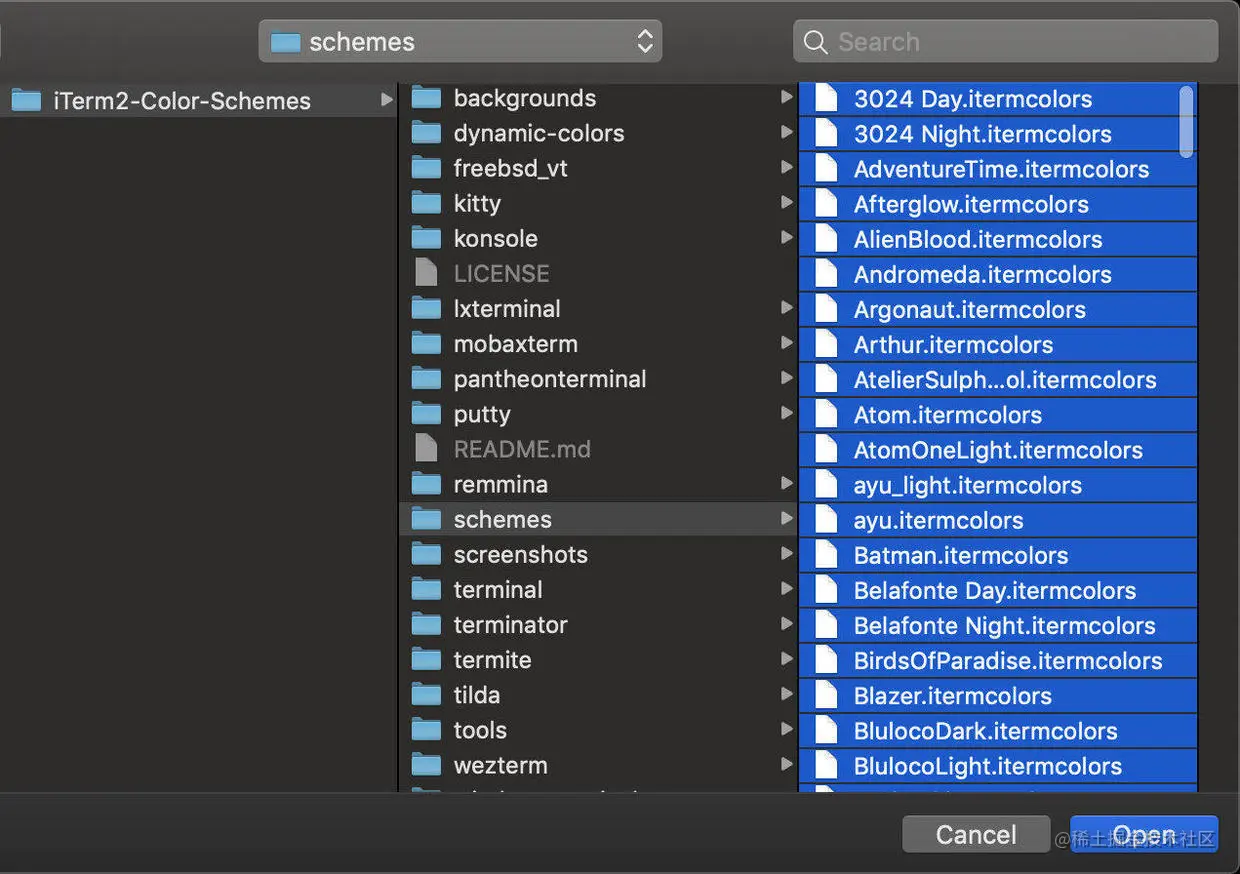Click the Search field

1005,42
